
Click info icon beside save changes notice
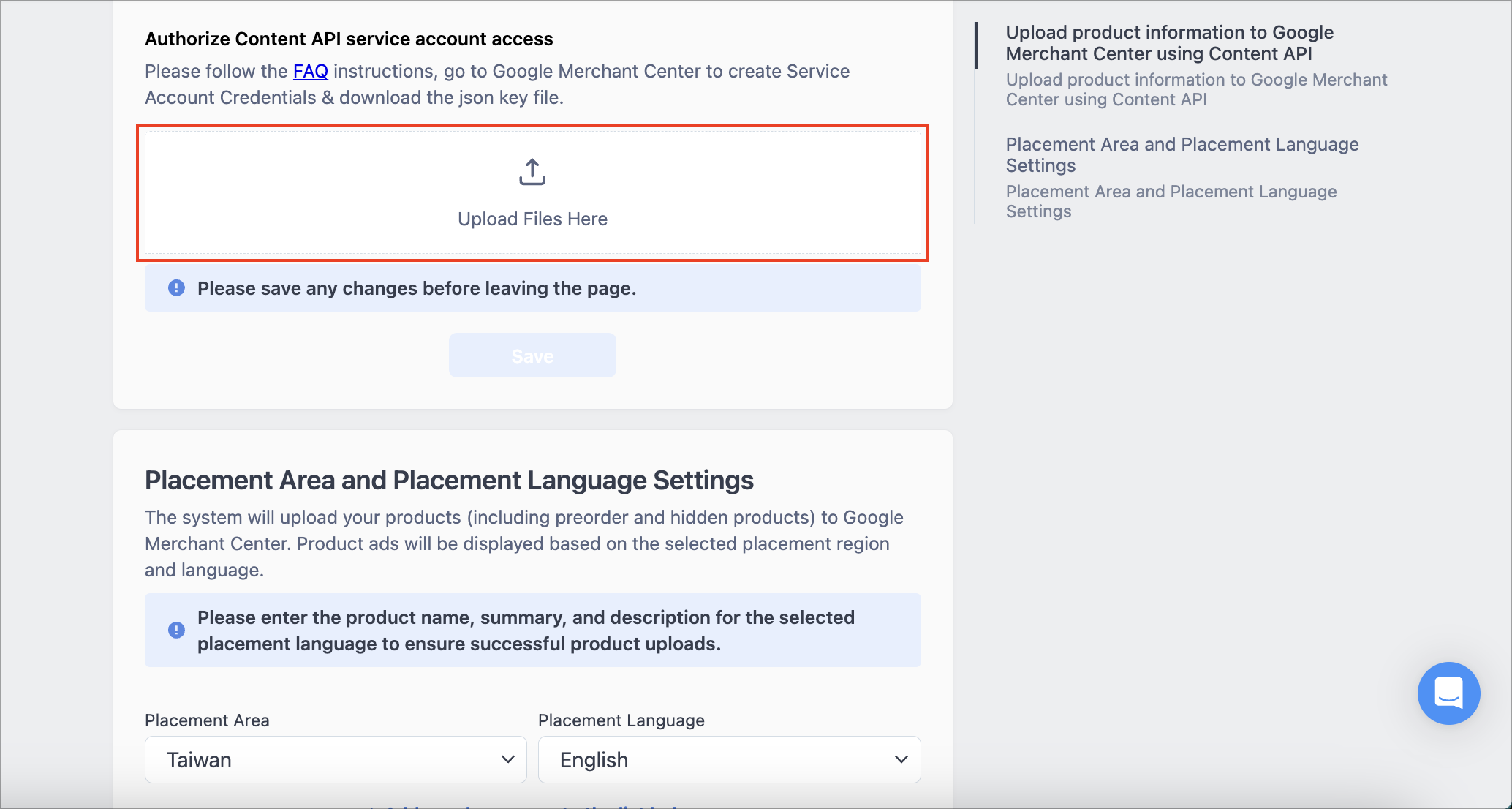[176, 287]
